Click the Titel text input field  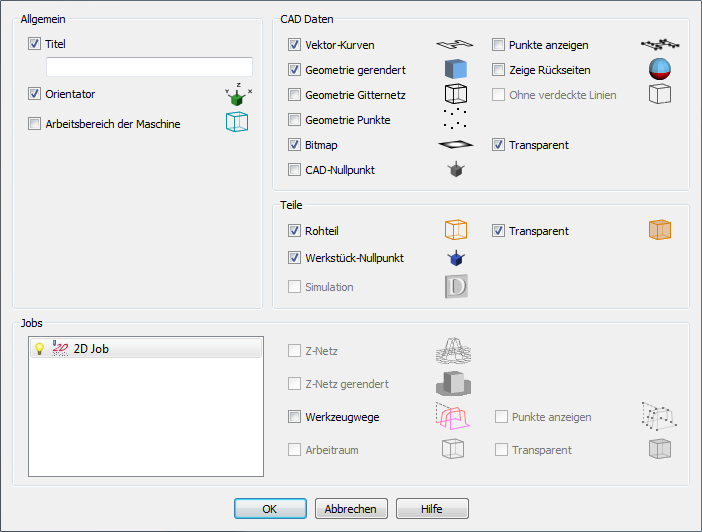click(150, 67)
